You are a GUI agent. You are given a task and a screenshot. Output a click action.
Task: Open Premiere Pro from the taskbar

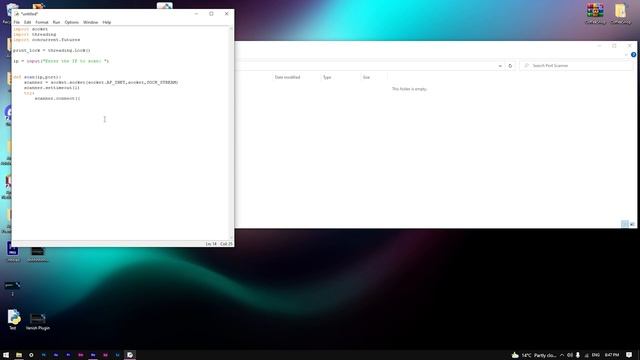pos(68,355)
